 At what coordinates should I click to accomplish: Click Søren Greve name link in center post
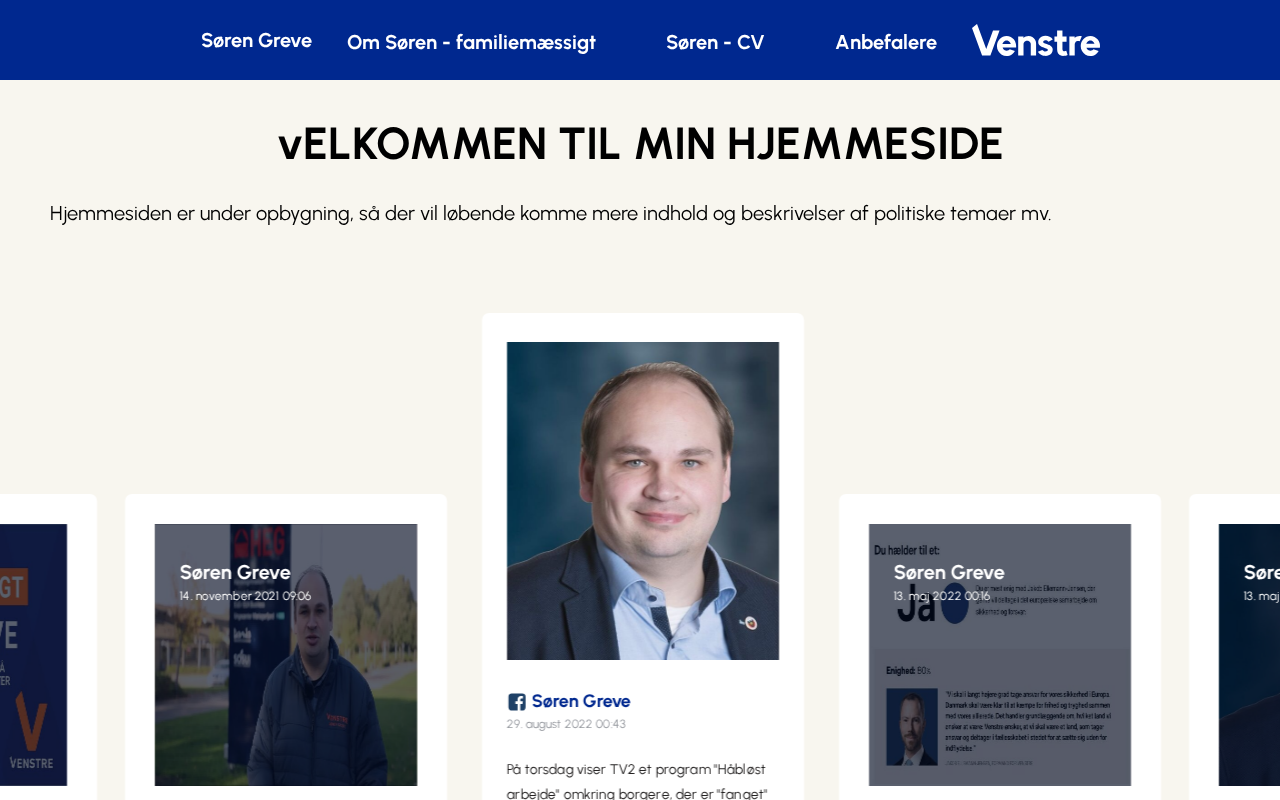click(x=581, y=701)
